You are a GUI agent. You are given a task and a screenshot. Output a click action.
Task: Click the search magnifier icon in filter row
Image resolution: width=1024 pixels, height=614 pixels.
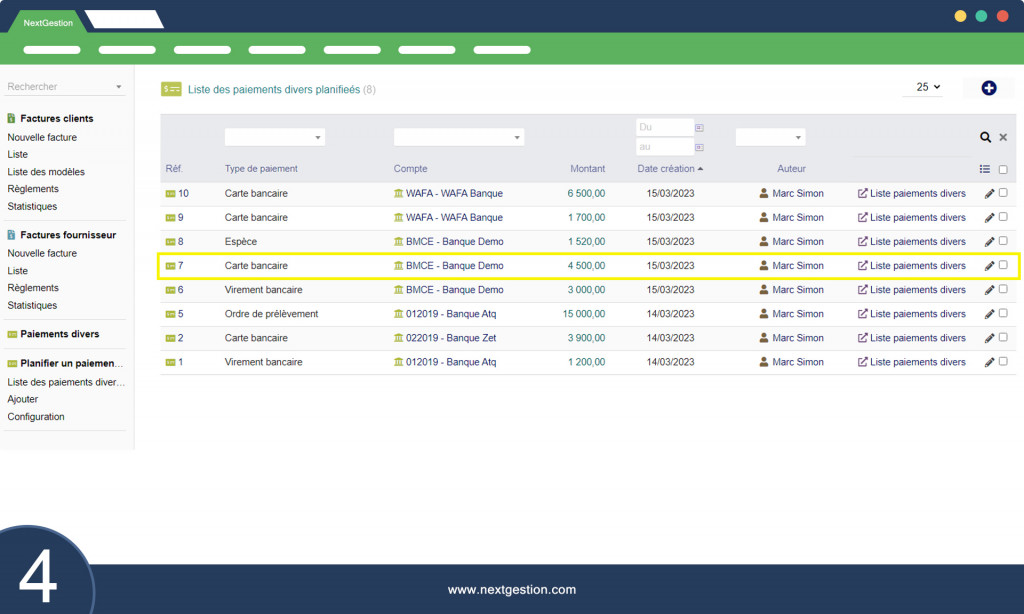pos(985,137)
